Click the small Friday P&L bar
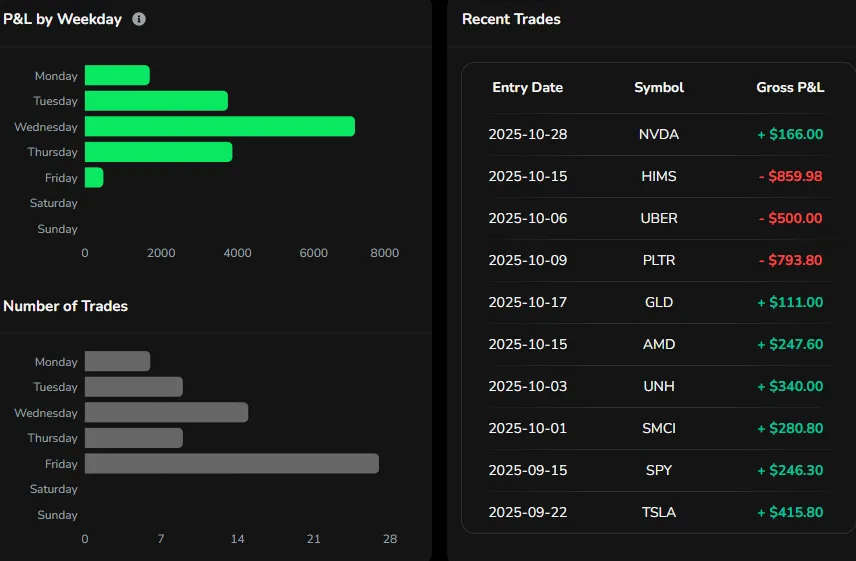 [94, 178]
